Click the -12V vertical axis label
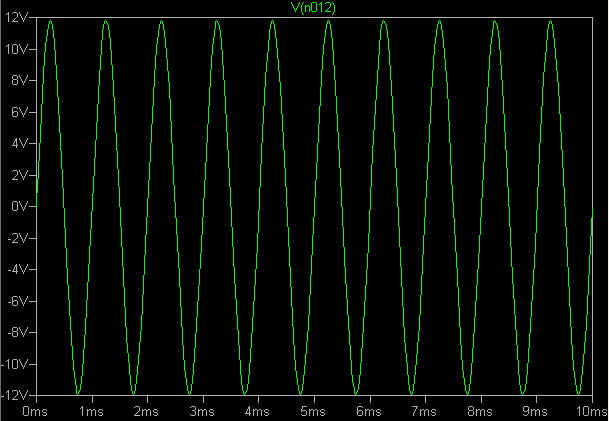609x421 pixels. point(15,395)
